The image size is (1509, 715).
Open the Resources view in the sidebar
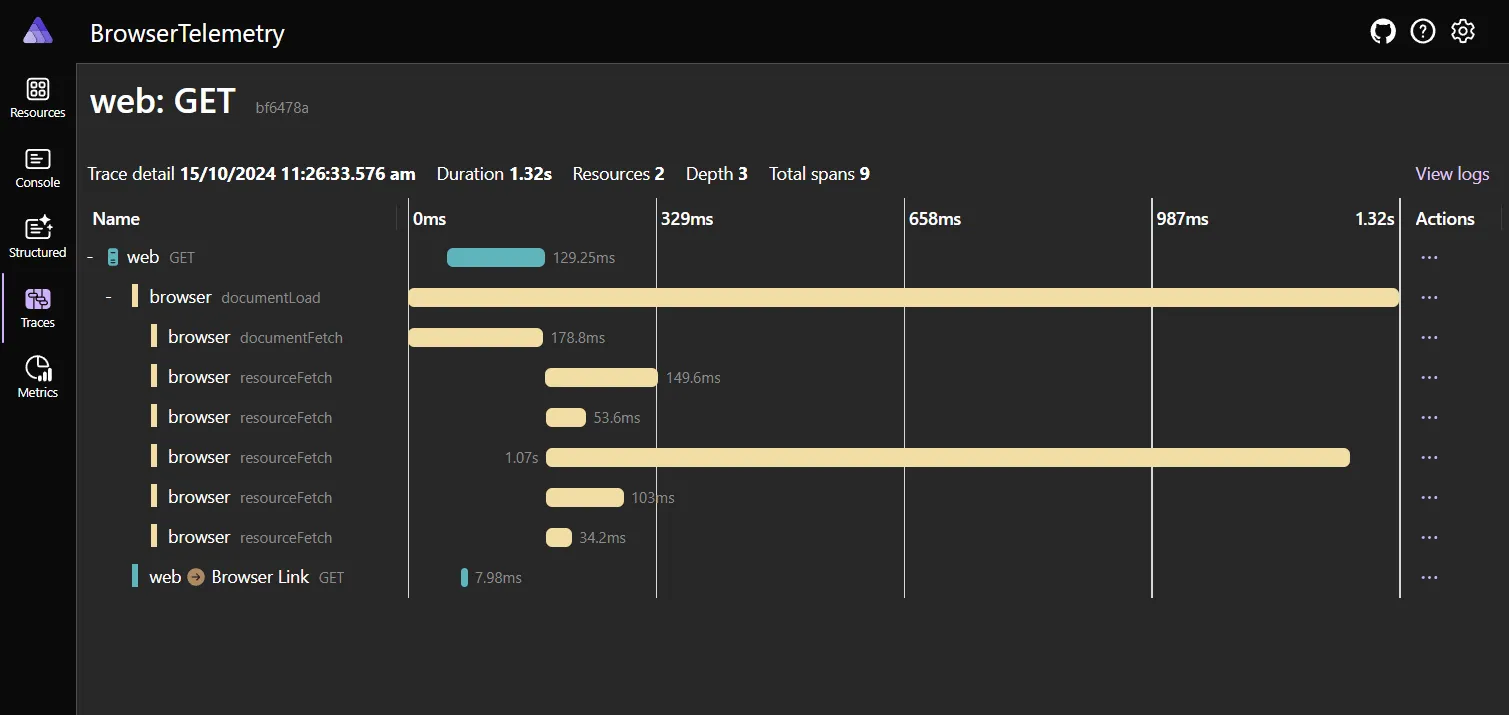click(x=37, y=96)
